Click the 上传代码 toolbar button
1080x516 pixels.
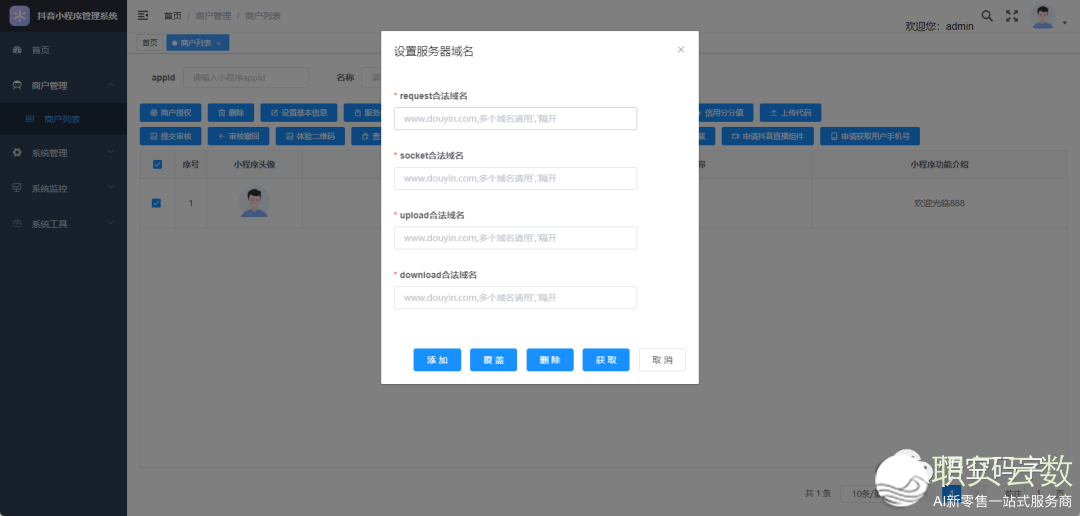coord(791,113)
